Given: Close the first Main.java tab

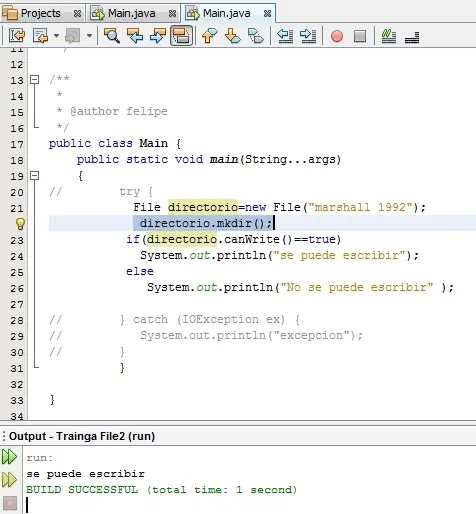Looking at the screenshot, I should pyautogui.click(x=172, y=14).
